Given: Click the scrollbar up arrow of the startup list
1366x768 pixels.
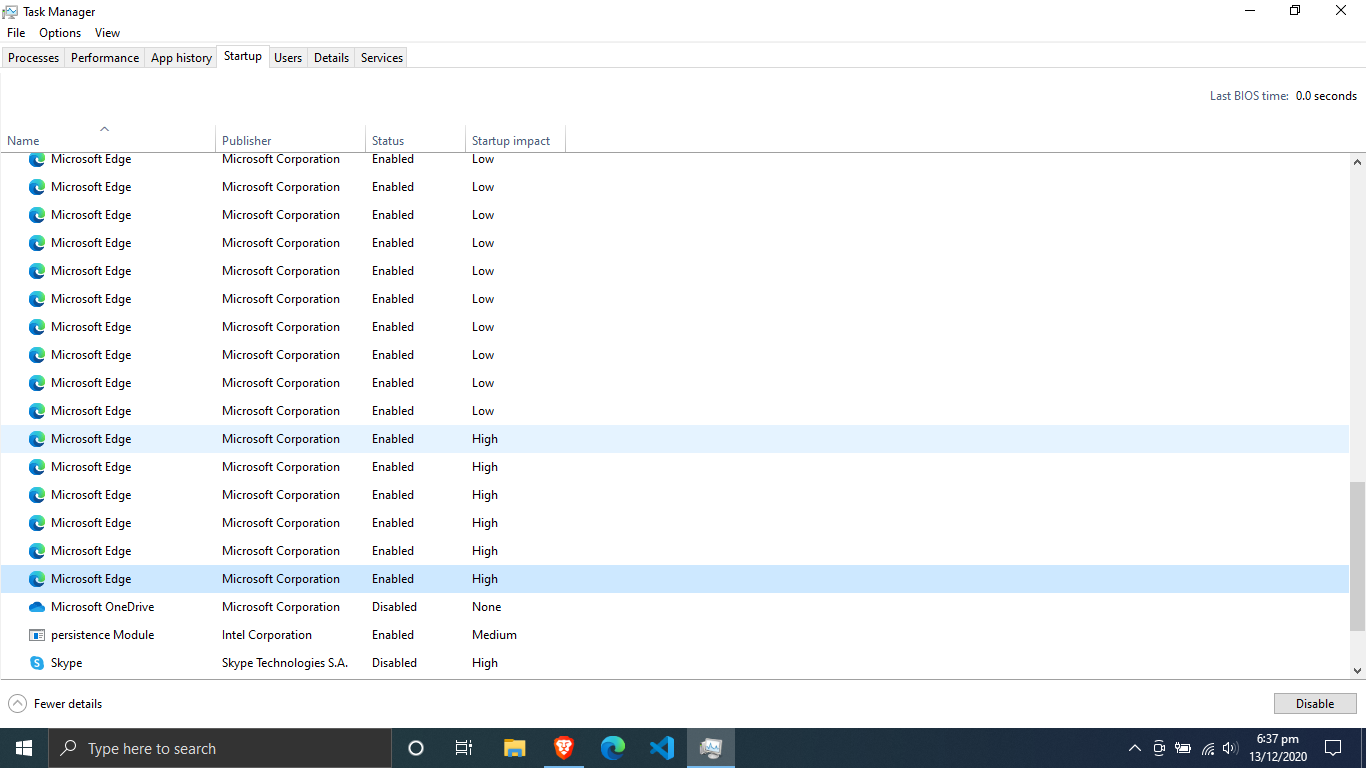Looking at the screenshot, I should click(x=1358, y=162).
